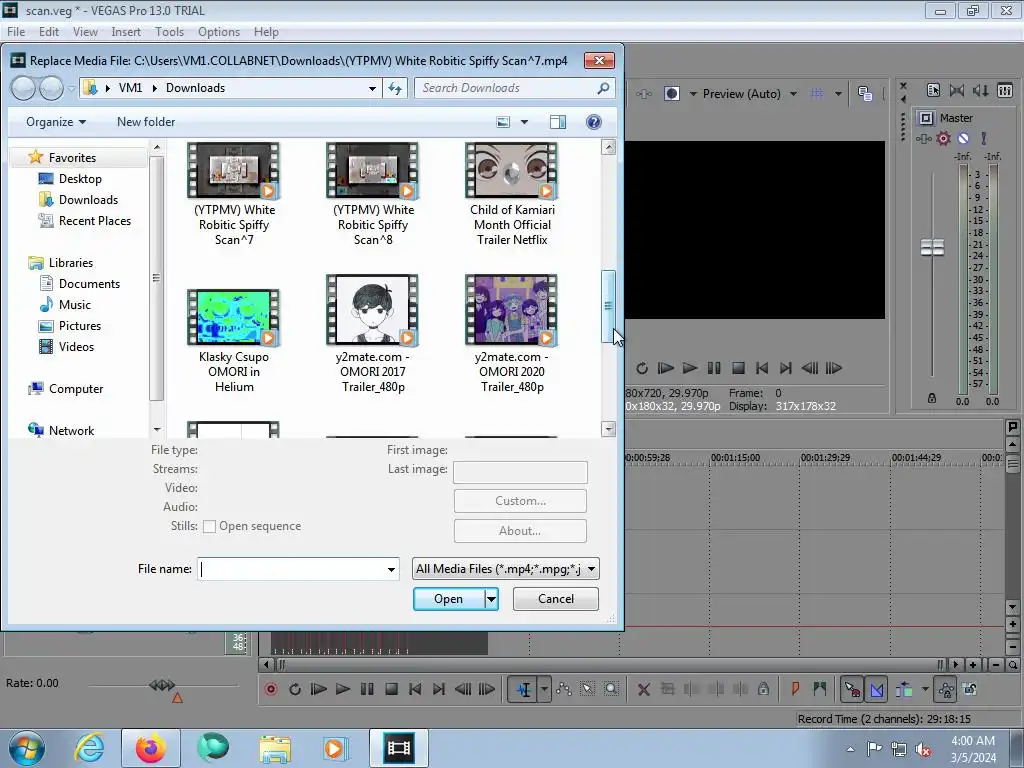The height and width of the screenshot is (768, 1024).
Task: Open Master Bus FX icon
Action: [923, 138]
